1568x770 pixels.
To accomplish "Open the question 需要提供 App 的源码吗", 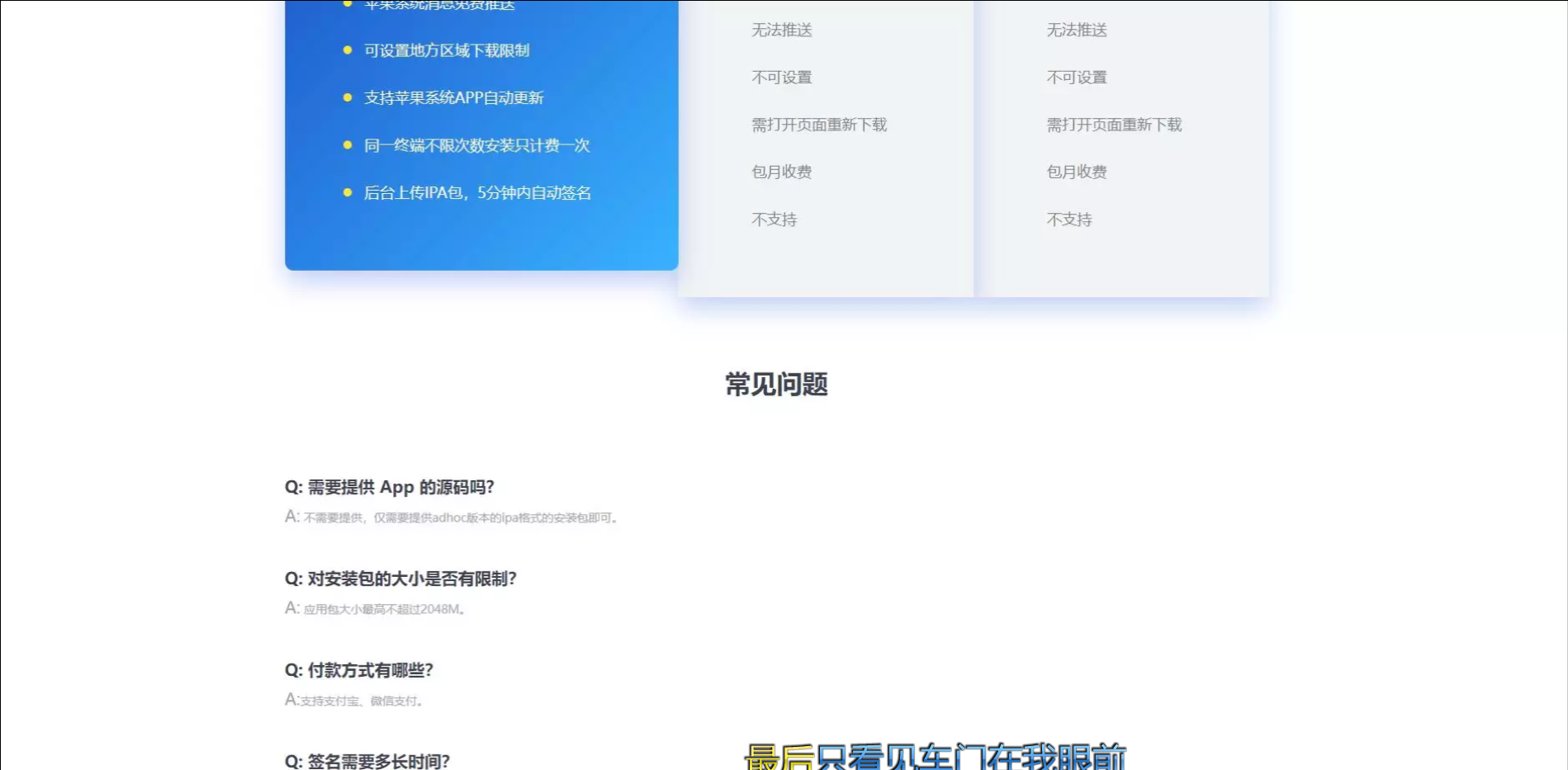I will [x=389, y=487].
